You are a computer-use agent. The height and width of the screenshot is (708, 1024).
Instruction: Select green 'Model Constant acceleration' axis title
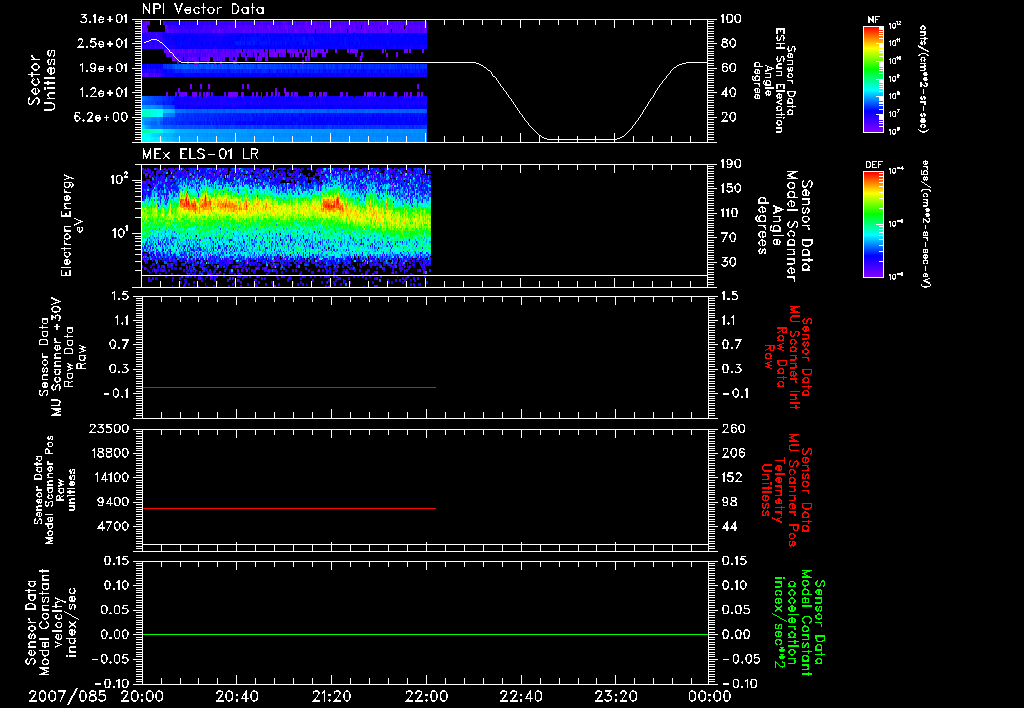pos(798,623)
